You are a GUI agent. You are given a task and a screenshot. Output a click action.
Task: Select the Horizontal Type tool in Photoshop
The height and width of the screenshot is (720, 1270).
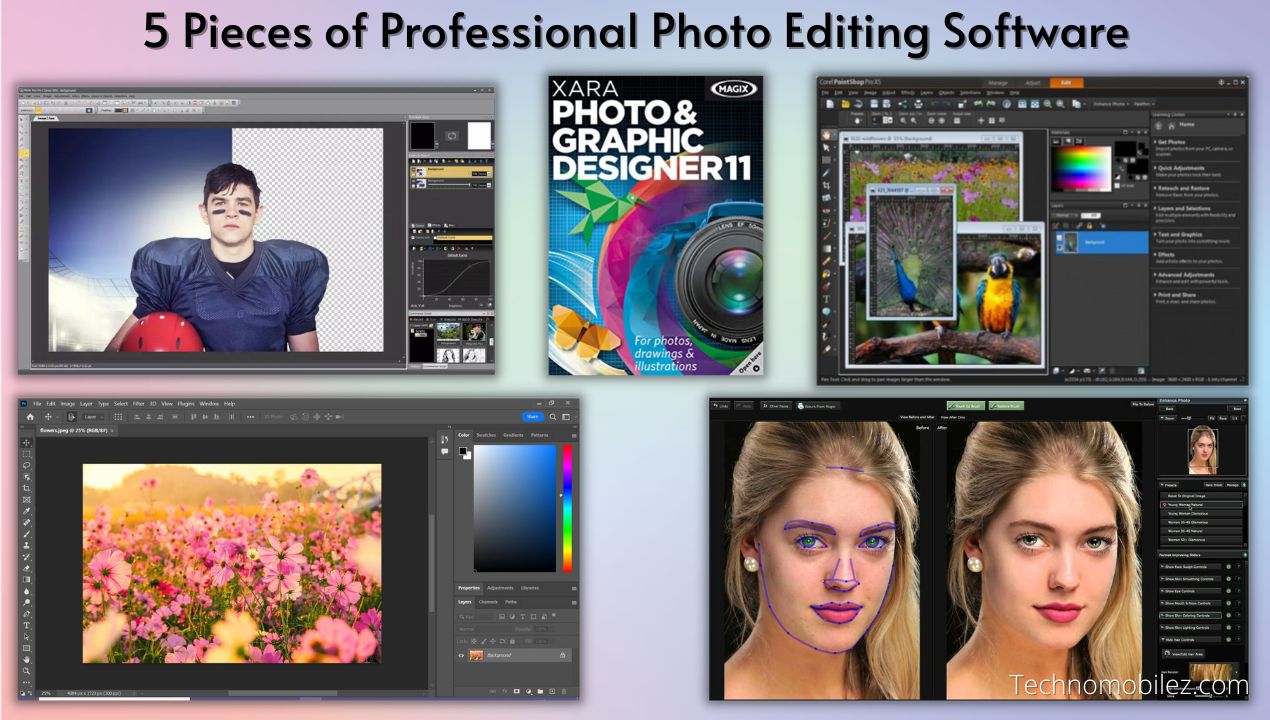[x=27, y=625]
